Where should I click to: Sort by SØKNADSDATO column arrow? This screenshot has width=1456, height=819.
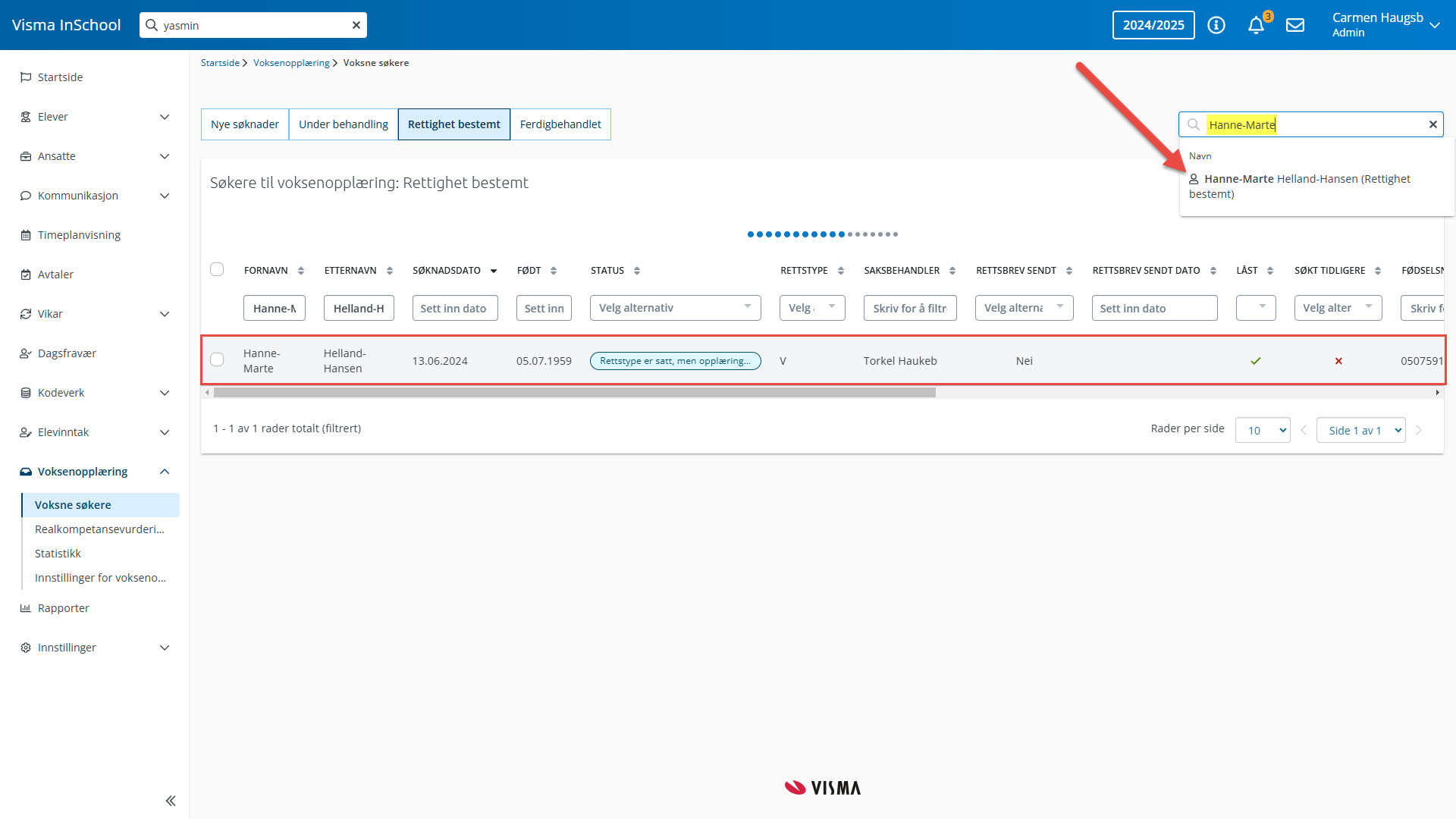point(494,271)
